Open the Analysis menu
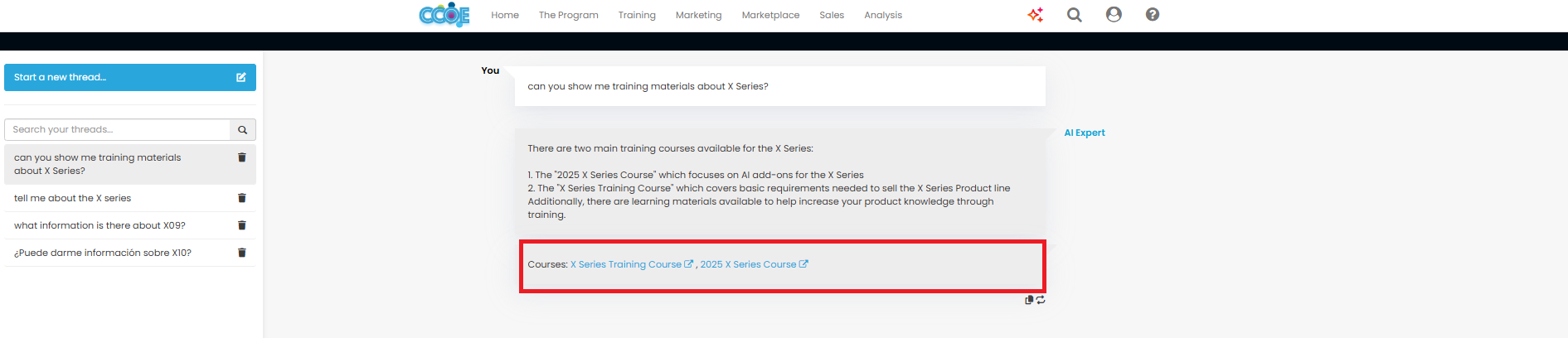This screenshot has width=1568, height=338. tap(883, 15)
